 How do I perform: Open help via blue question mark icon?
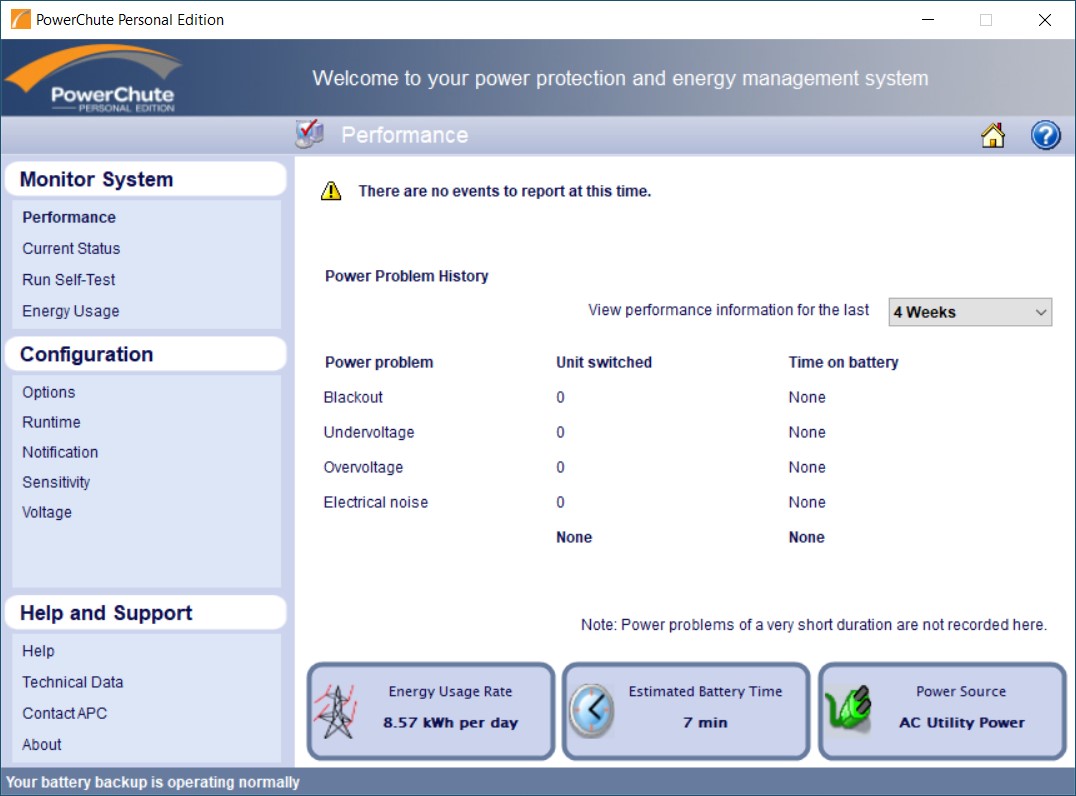1045,135
